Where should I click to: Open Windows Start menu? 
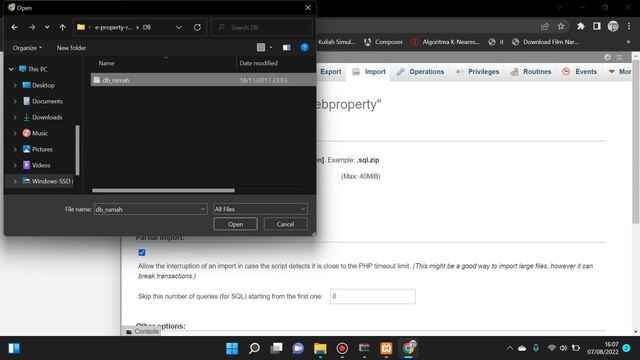click(x=232, y=348)
